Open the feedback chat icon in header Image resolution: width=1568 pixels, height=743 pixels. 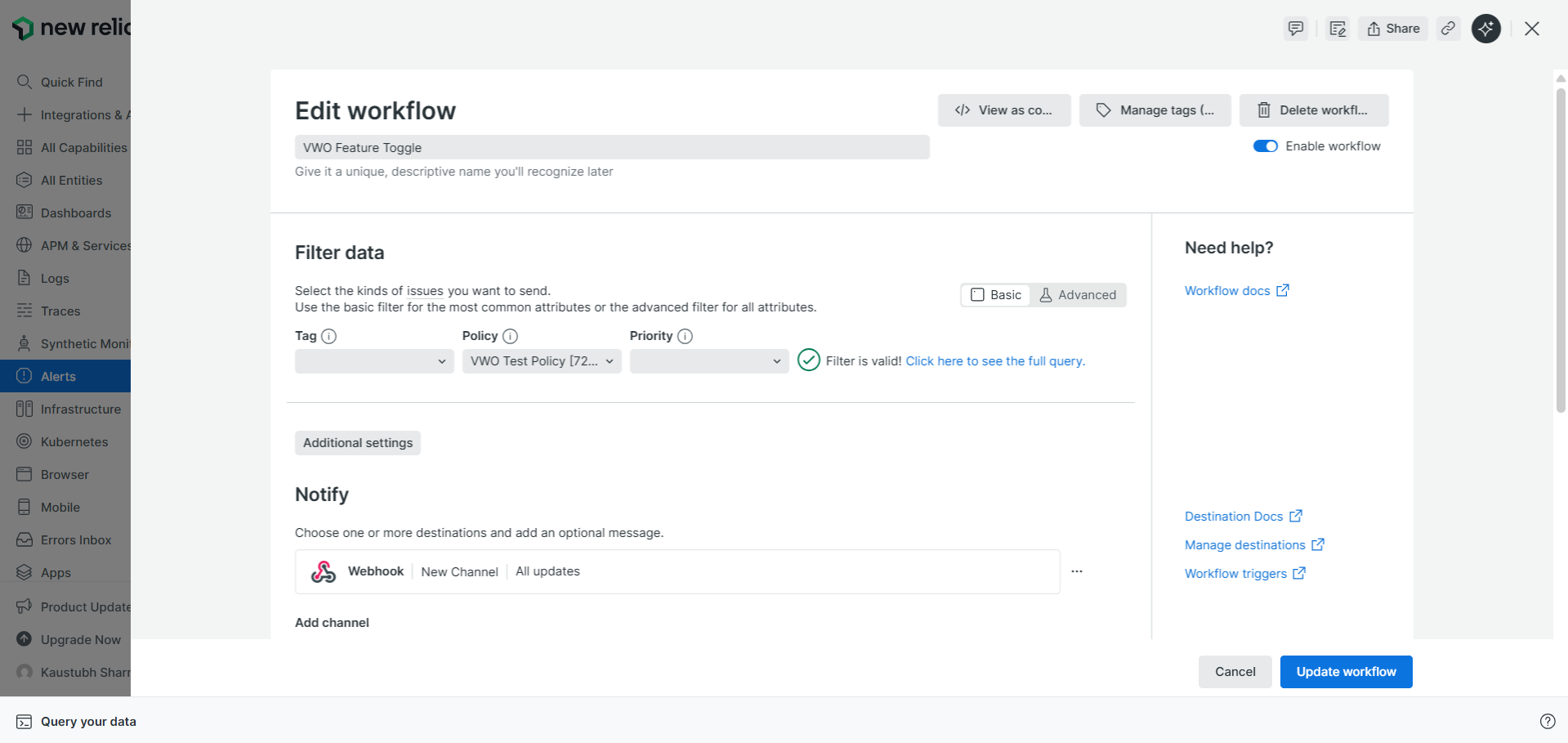pyautogui.click(x=1296, y=29)
